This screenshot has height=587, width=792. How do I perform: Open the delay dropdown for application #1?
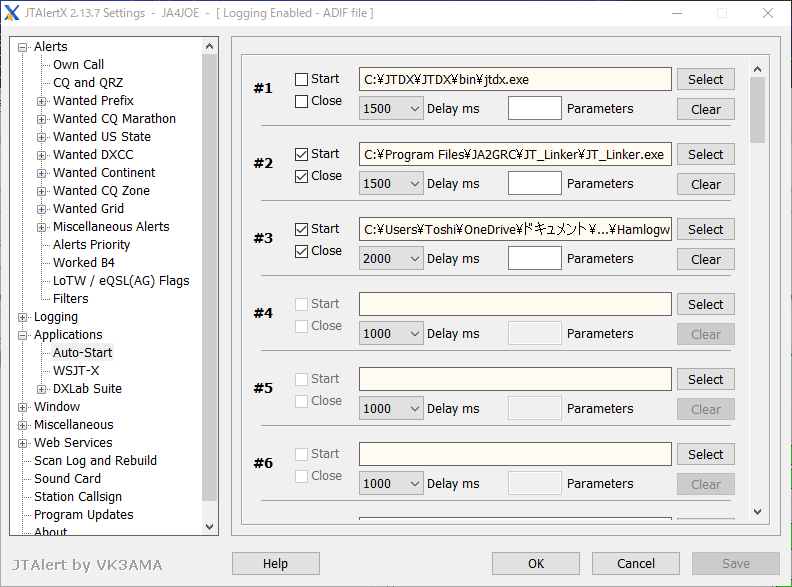point(391,109)
